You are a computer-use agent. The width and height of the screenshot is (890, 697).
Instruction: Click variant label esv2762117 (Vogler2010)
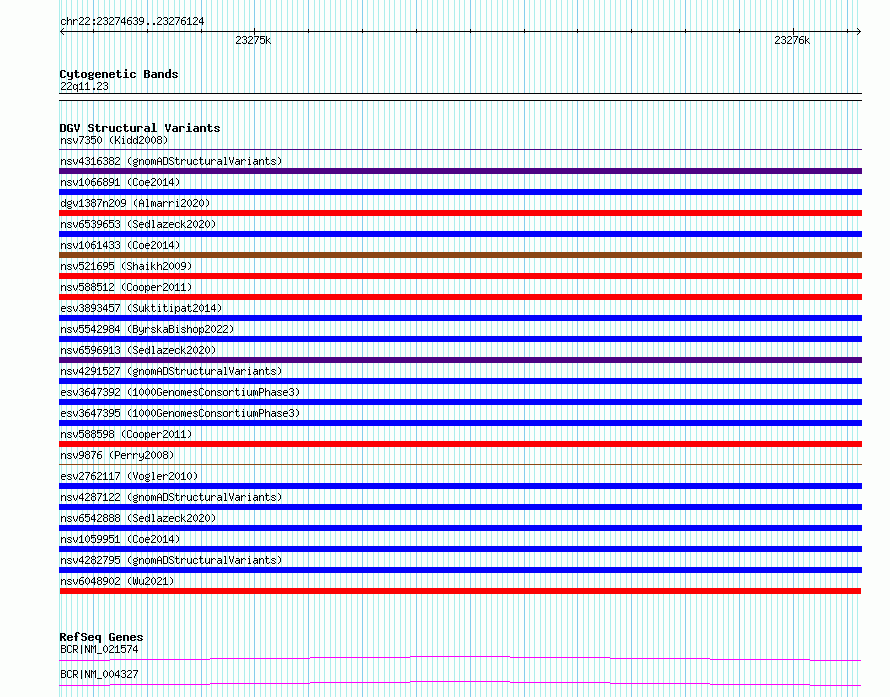129,476
